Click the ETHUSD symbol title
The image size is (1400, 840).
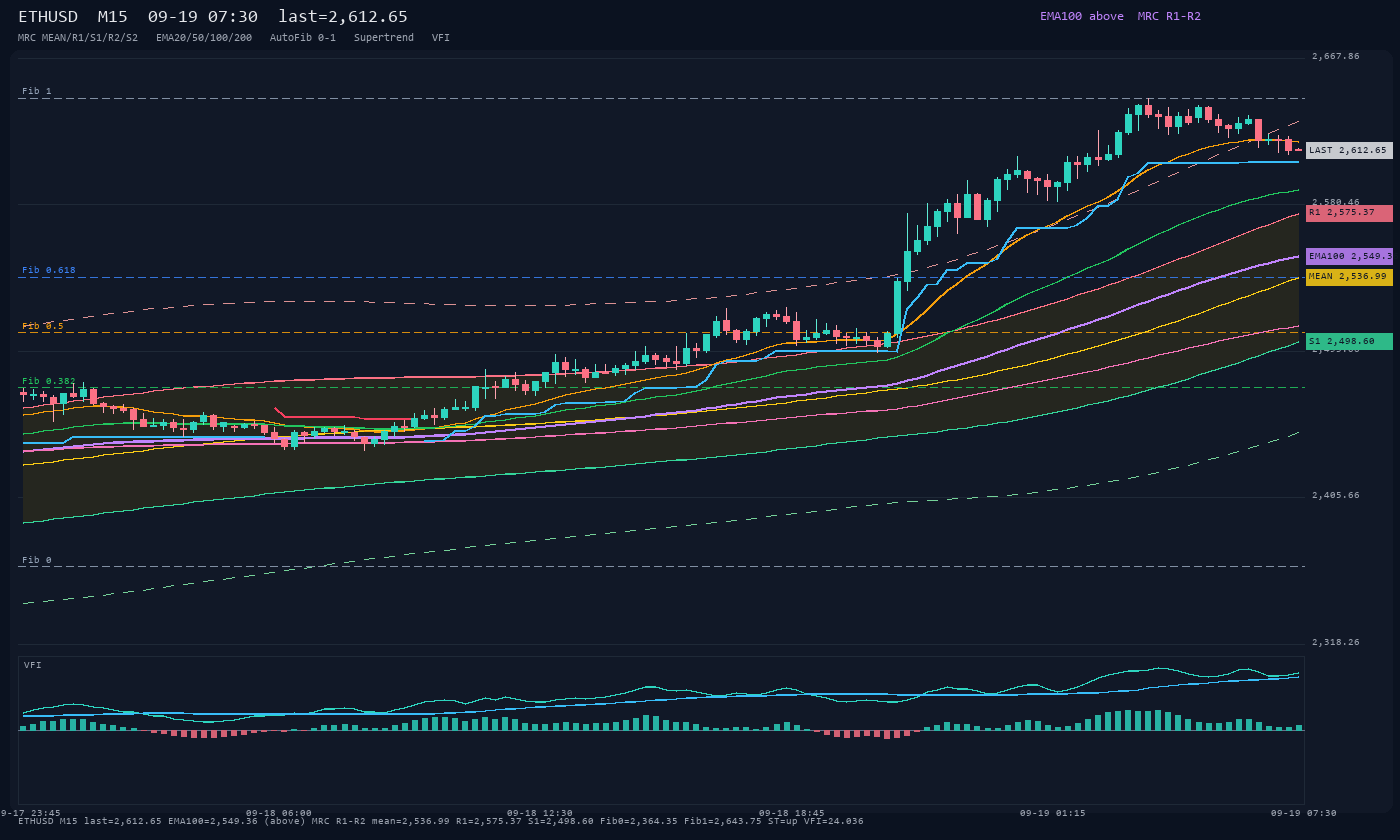(x=48, y=17)
